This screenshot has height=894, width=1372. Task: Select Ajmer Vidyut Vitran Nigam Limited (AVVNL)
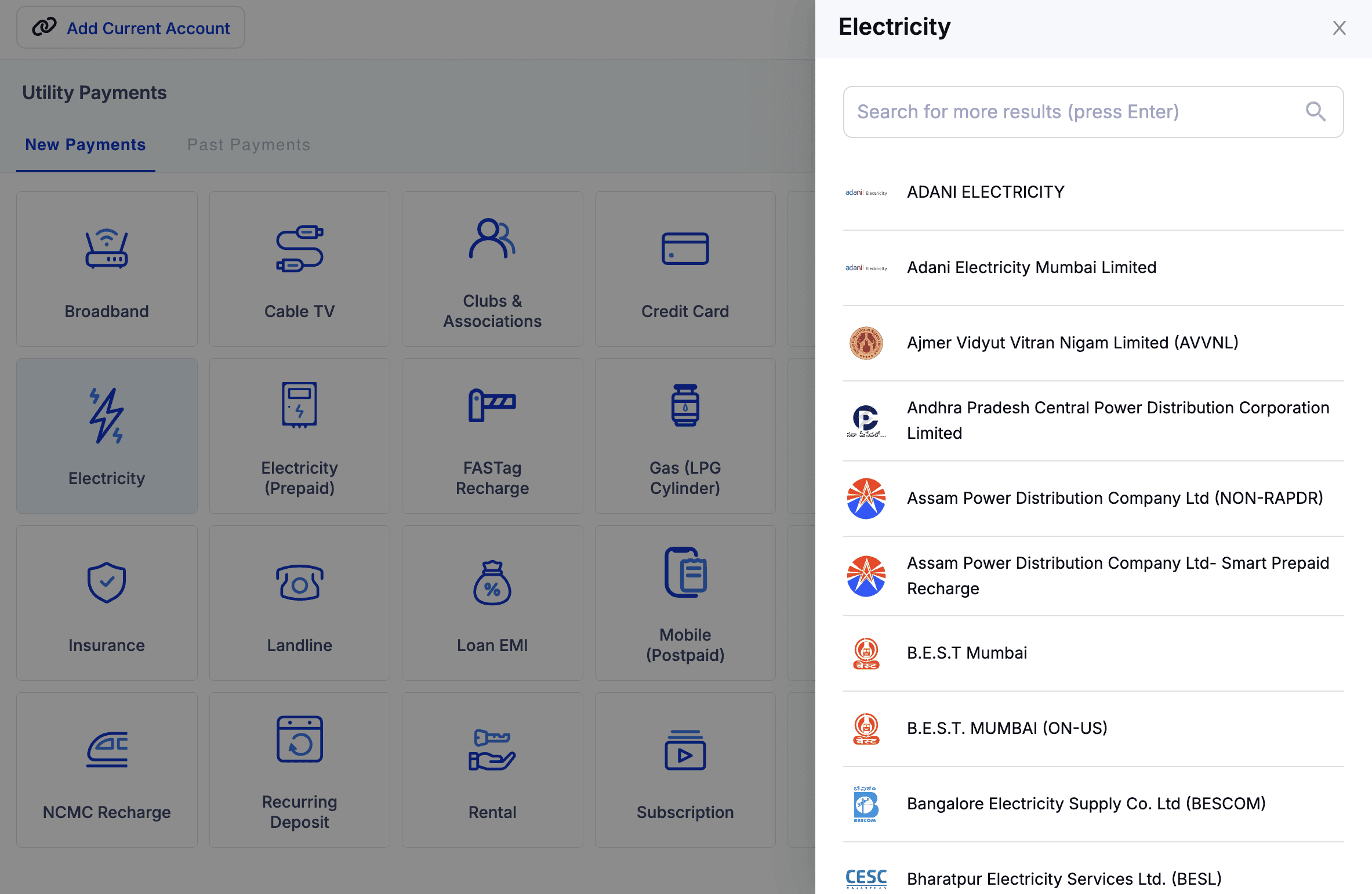tap(1072, 343)
